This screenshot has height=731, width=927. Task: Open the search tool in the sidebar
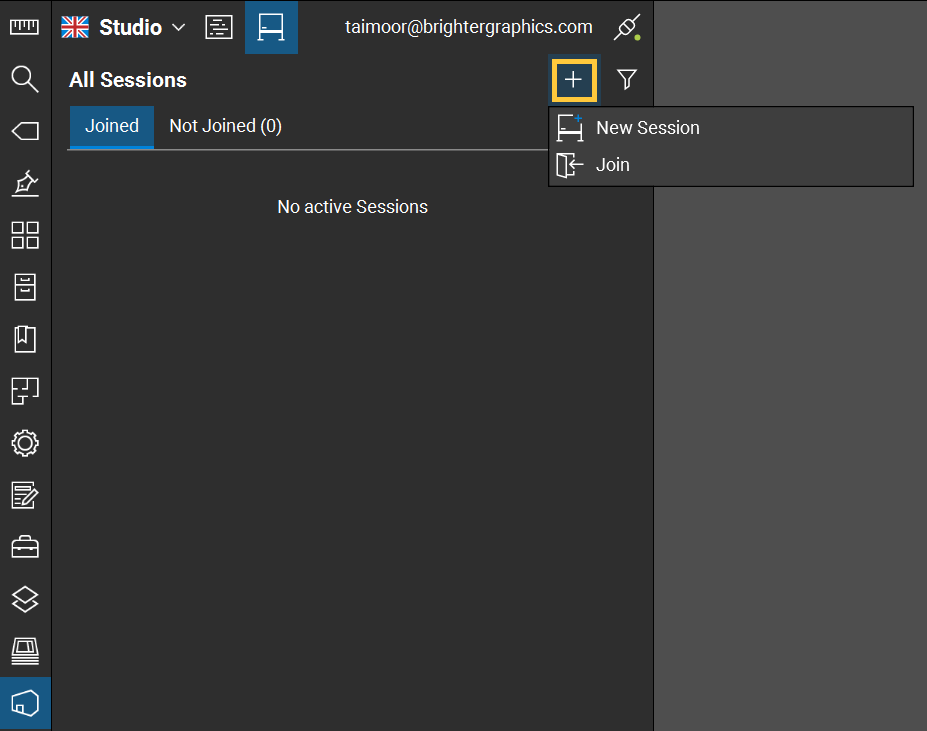click(24, 79)
